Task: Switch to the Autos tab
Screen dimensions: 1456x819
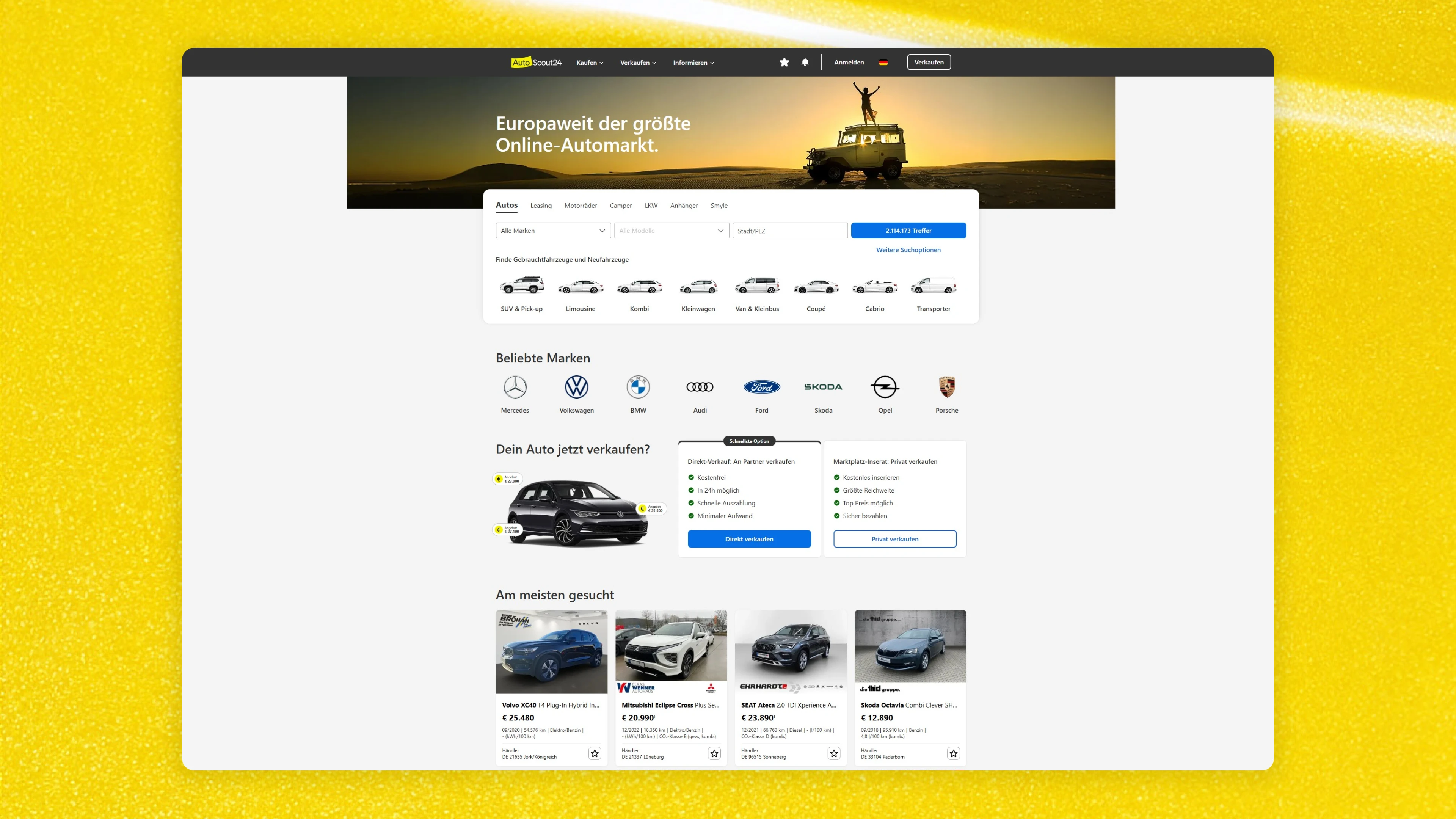Action: click(507, 205)
